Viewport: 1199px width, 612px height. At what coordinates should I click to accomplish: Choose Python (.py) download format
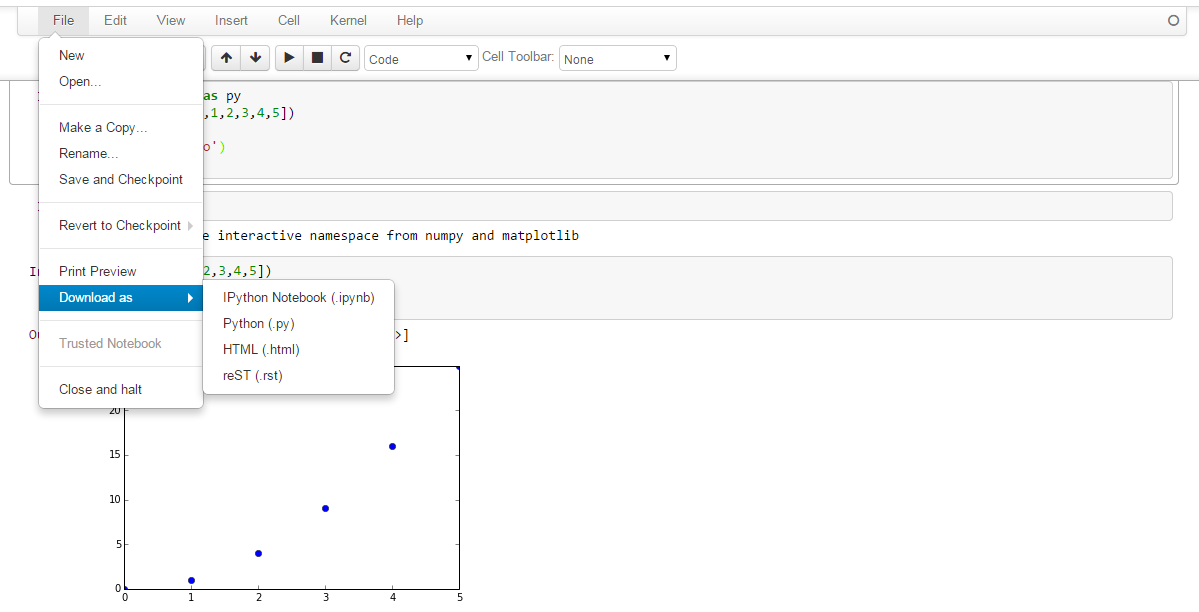click(x=259, y=323)
